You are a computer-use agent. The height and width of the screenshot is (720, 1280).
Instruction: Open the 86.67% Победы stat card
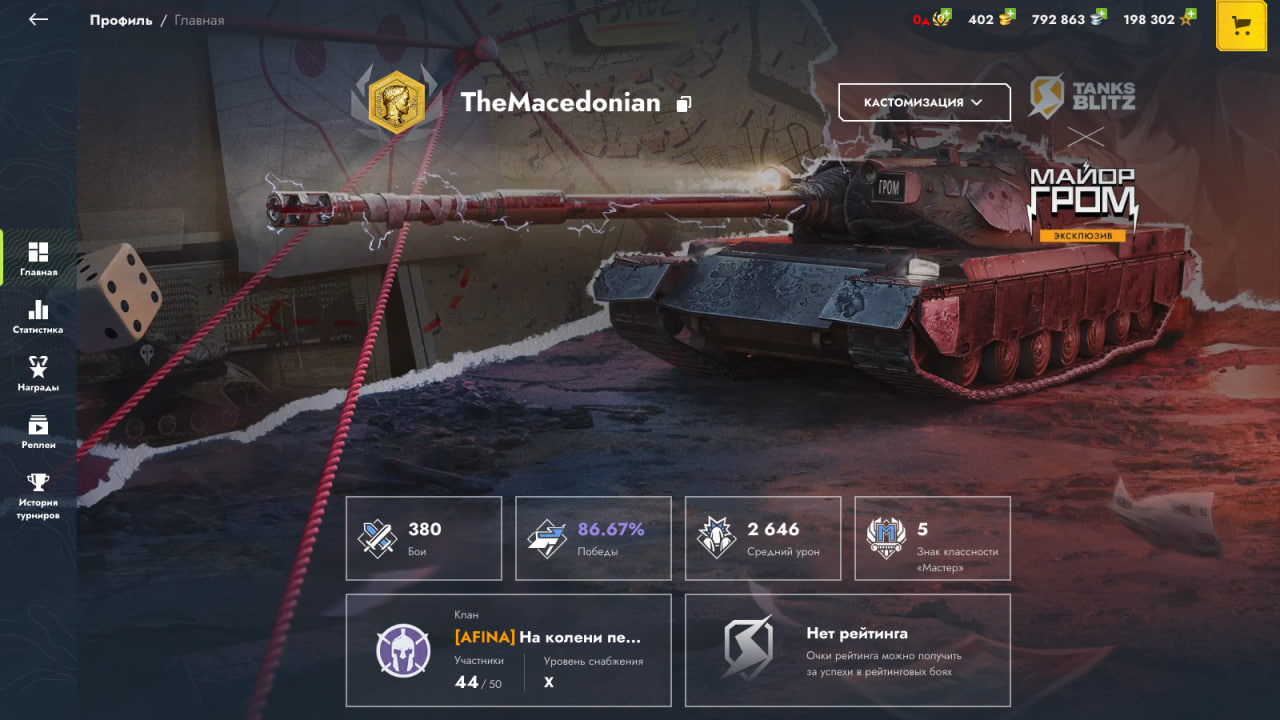593,538
